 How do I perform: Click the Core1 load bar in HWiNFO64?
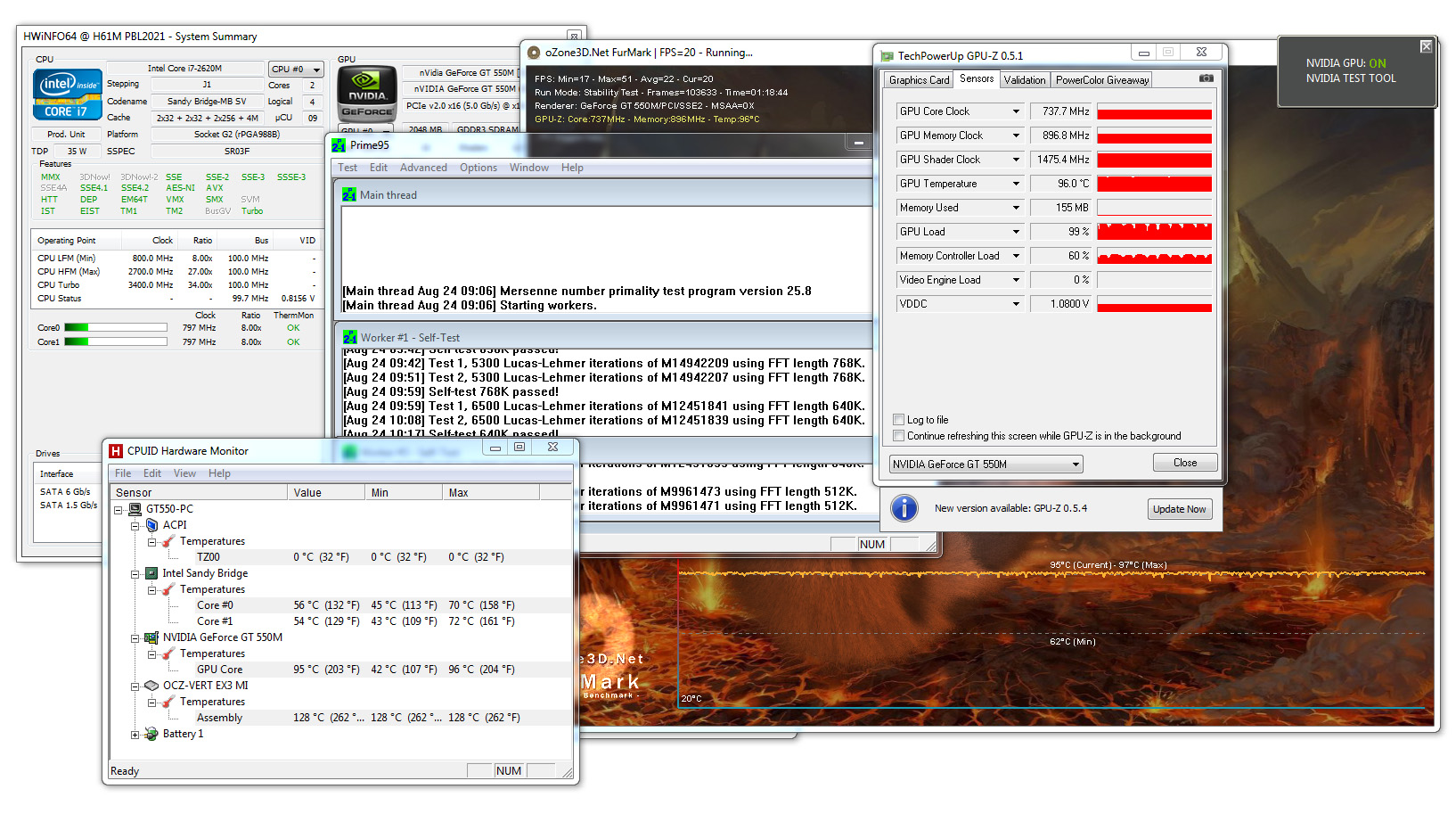tap(116, 342)
